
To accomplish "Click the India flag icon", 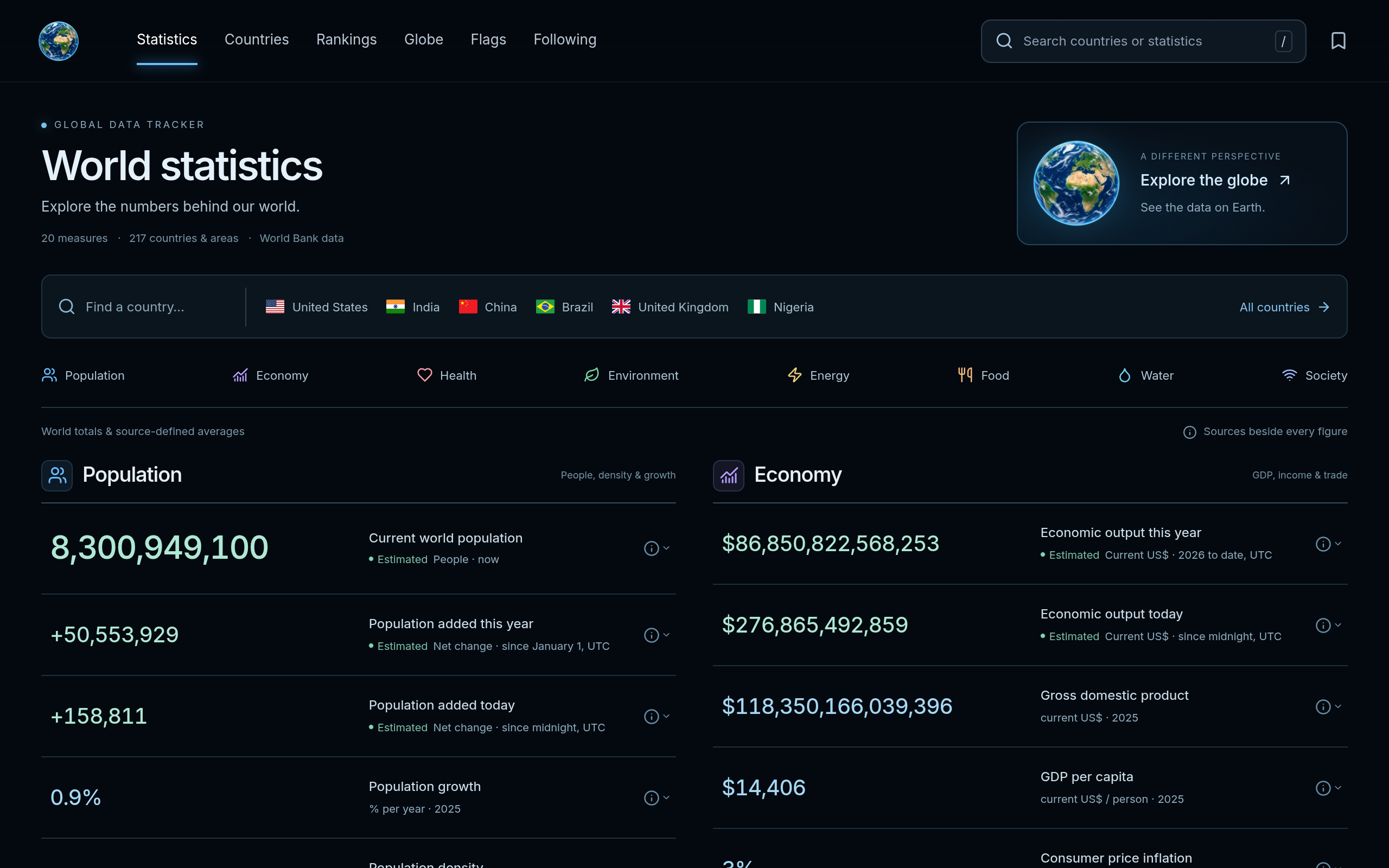I will click(396, 307).
